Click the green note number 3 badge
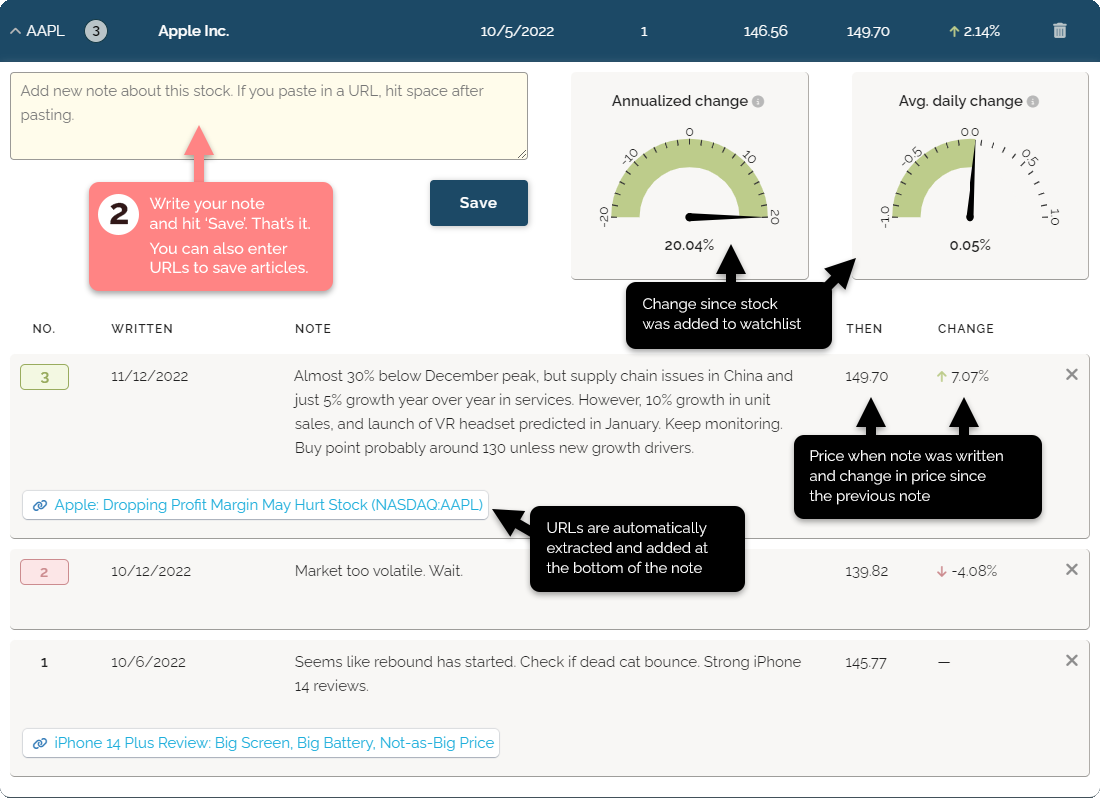 pyautogui.click(x=44, y=377)
